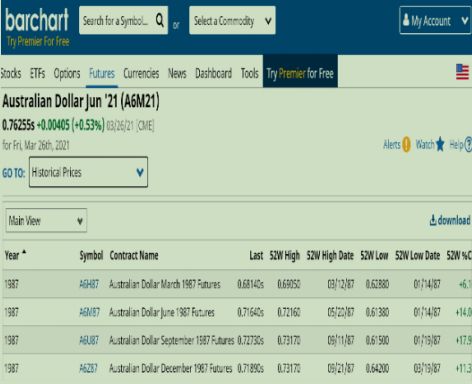The image size is (472, 384).
Task: Open the A6U87 symbol link
Action: [x=89, y=340]
